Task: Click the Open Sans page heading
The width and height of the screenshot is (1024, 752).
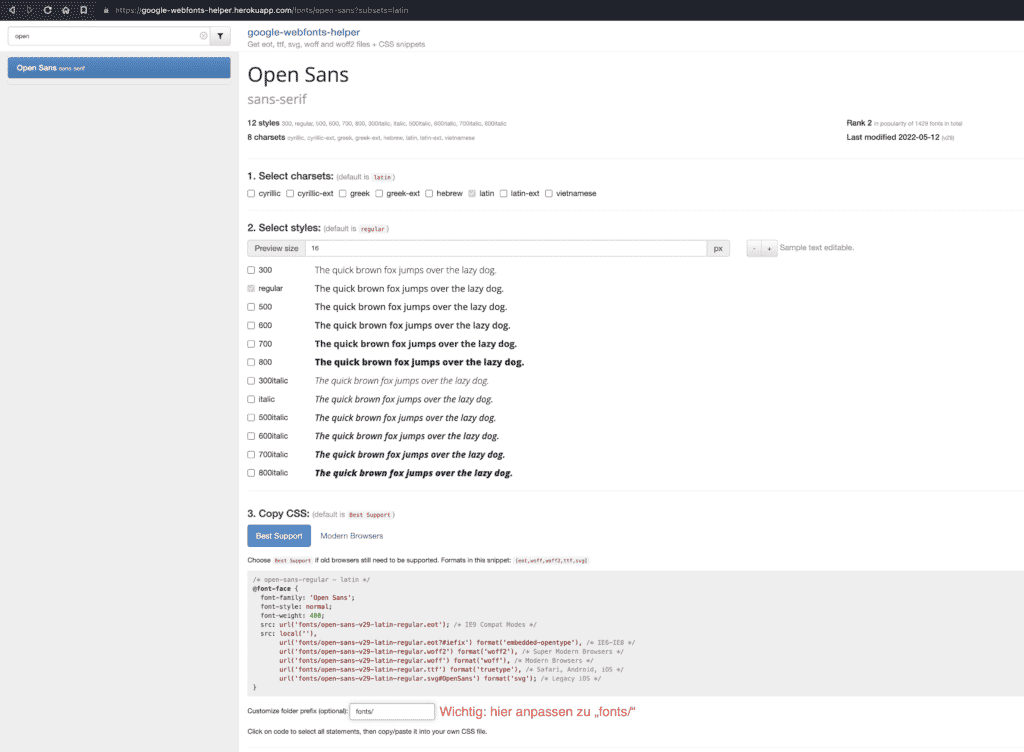Action: tap(298, 75)
